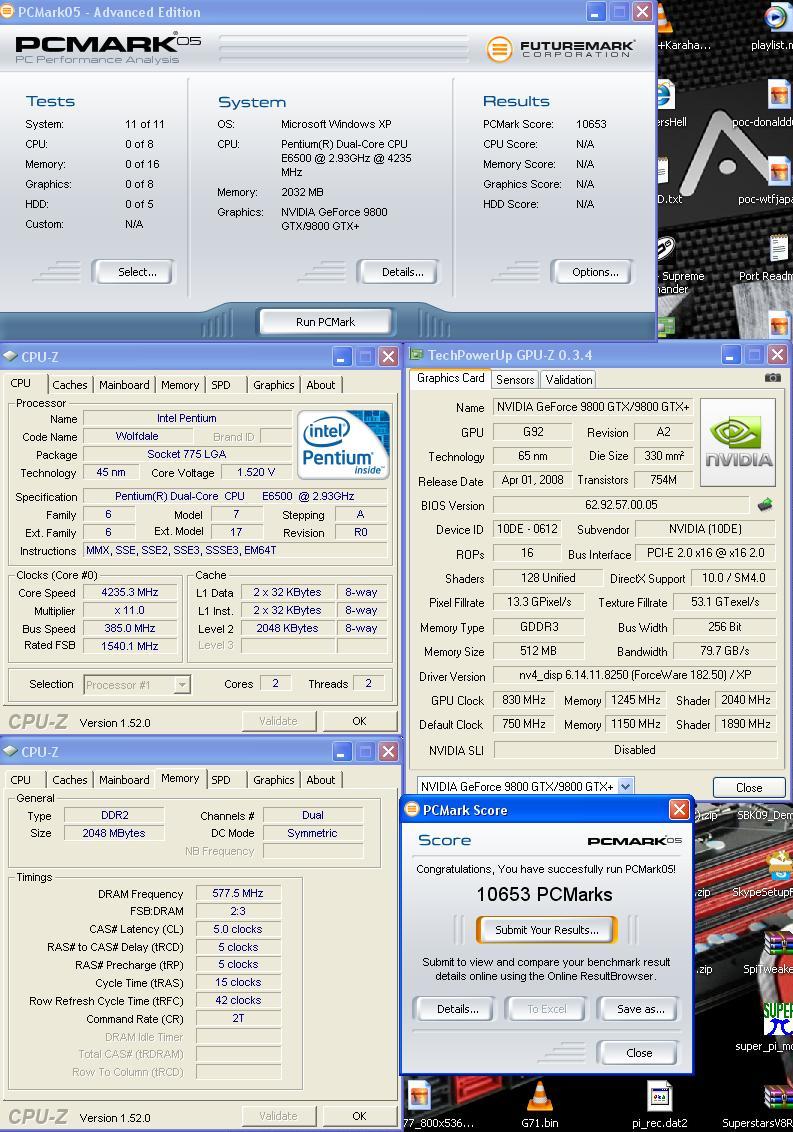Click Details... in PCMark Score dialog
The width and height of the screenshot is (793, 1132).
(455, 1009)
